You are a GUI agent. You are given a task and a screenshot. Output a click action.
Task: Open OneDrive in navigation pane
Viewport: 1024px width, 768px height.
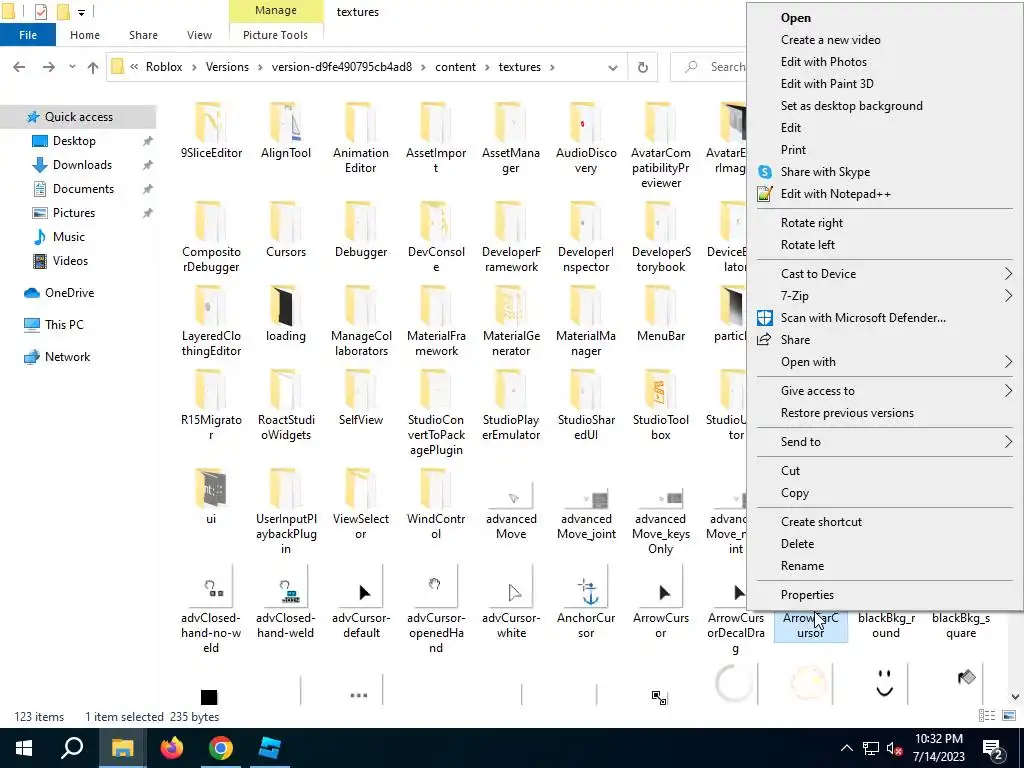(69, 293)
